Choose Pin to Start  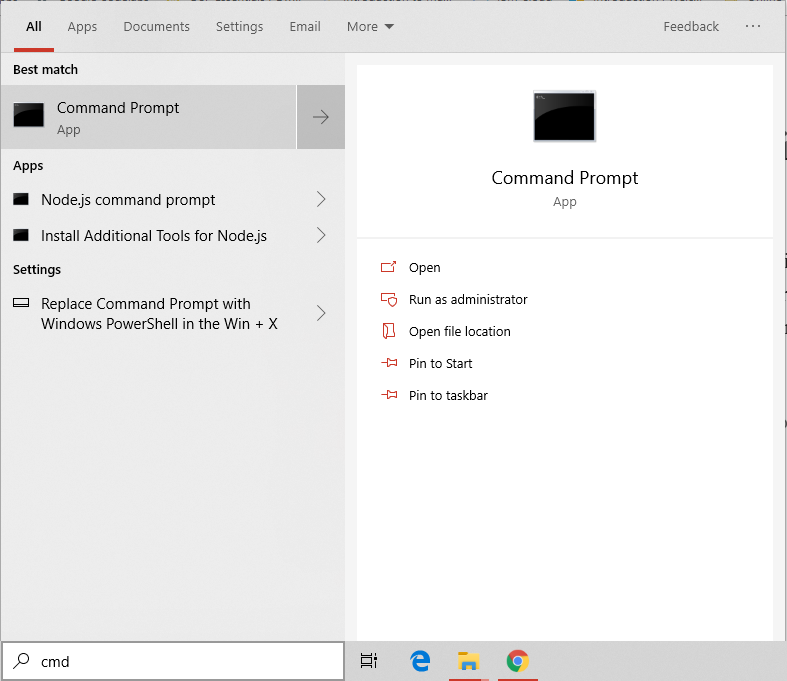coord(440,363)
